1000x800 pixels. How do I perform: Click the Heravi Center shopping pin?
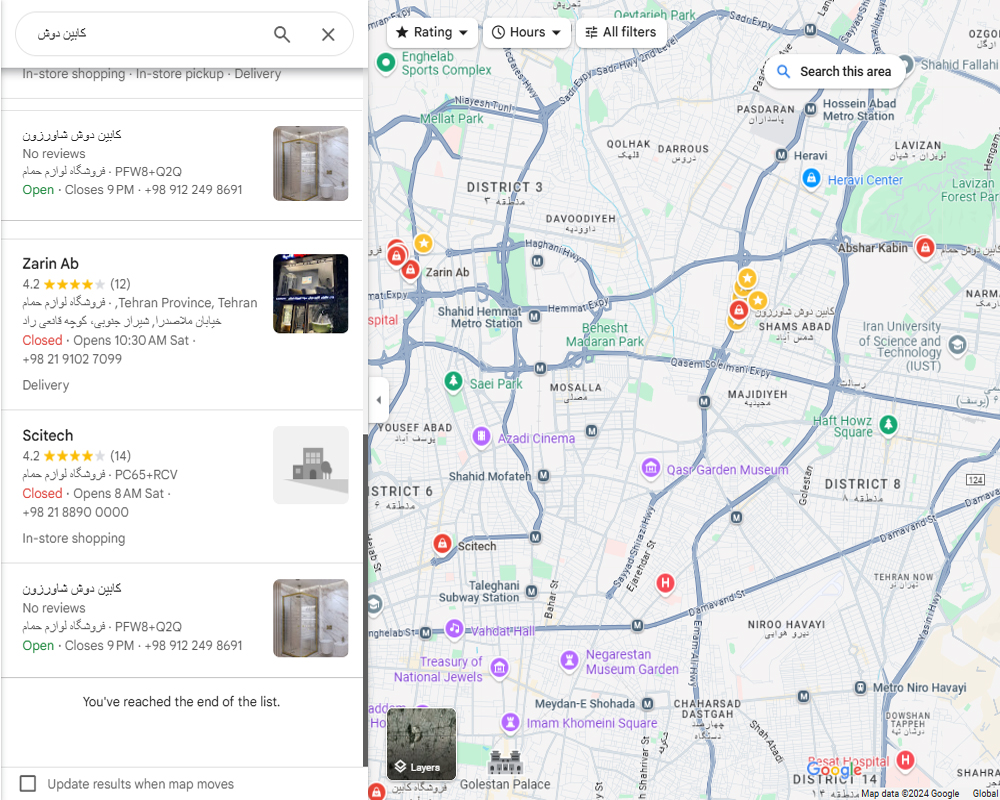[811, 178]
